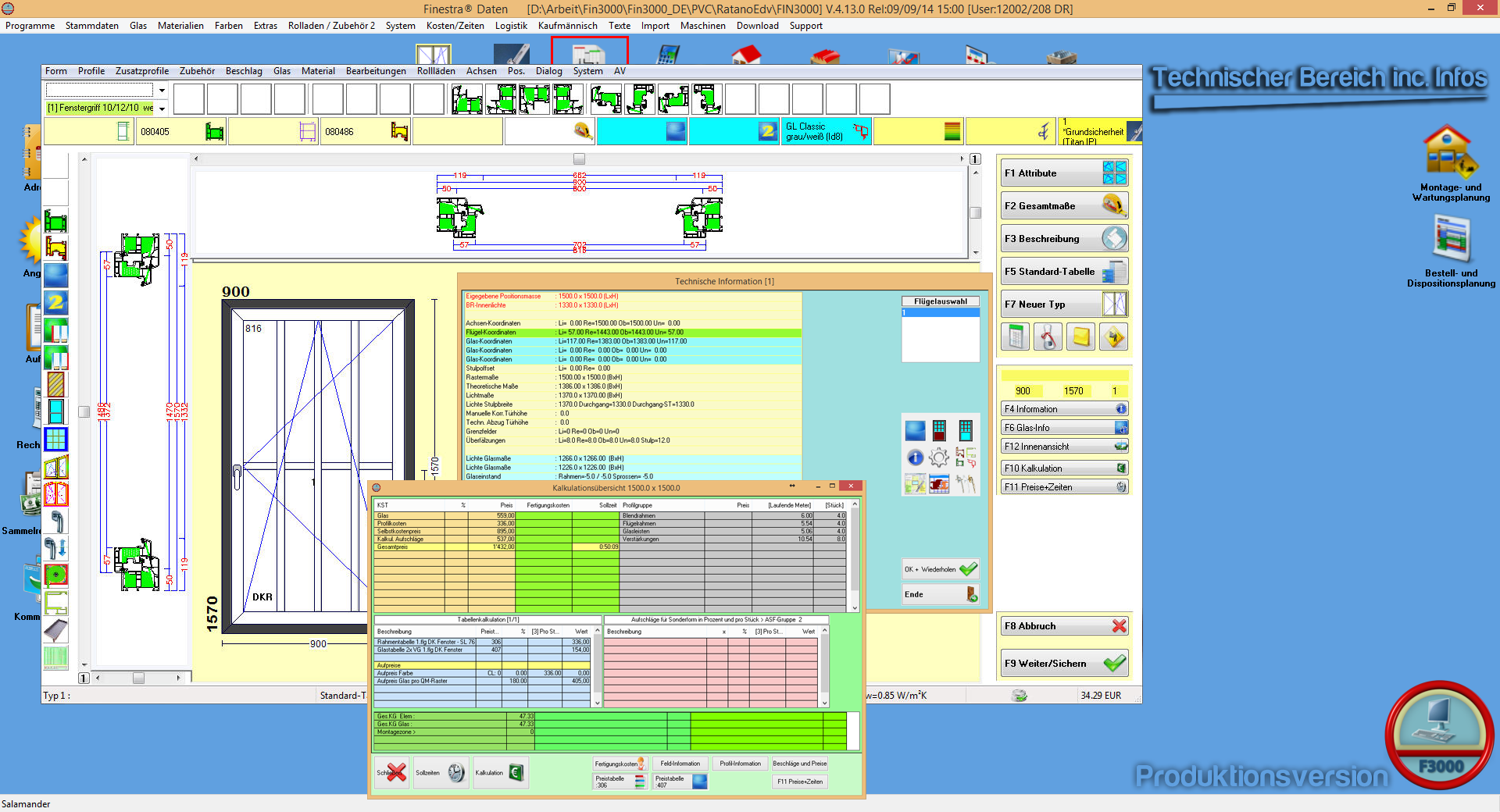Expand the empty combo box above Fenstergriff
Image resolution: width=1500 pixels, height=812 pixels.
click(x=162, y=91)
